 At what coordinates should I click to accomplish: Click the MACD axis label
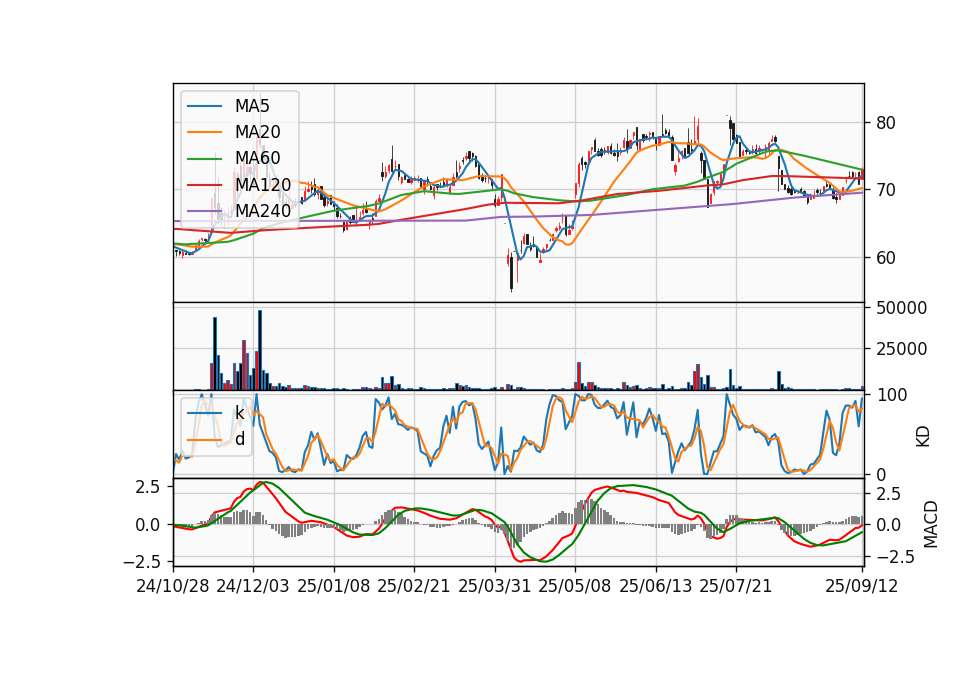pyautogui.click(x=930, y=524)
